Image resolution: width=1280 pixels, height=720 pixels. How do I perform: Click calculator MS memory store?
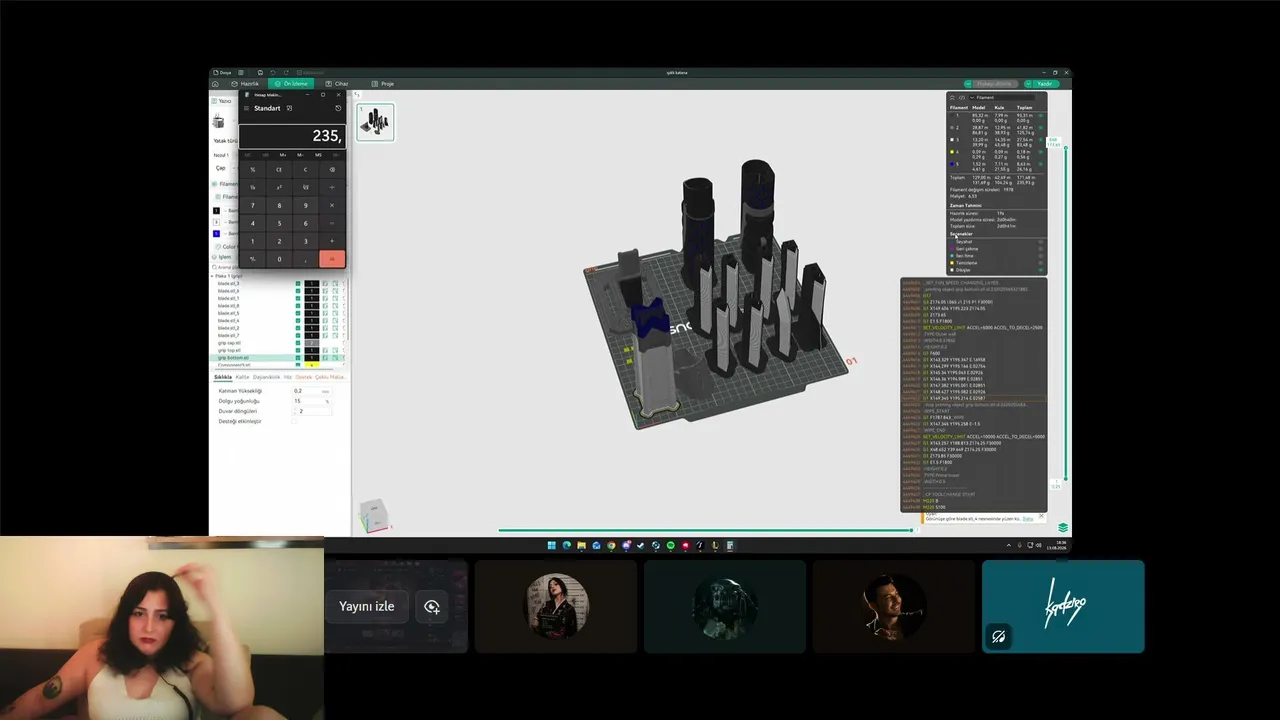pyautogui.click(x=318, y=155)
